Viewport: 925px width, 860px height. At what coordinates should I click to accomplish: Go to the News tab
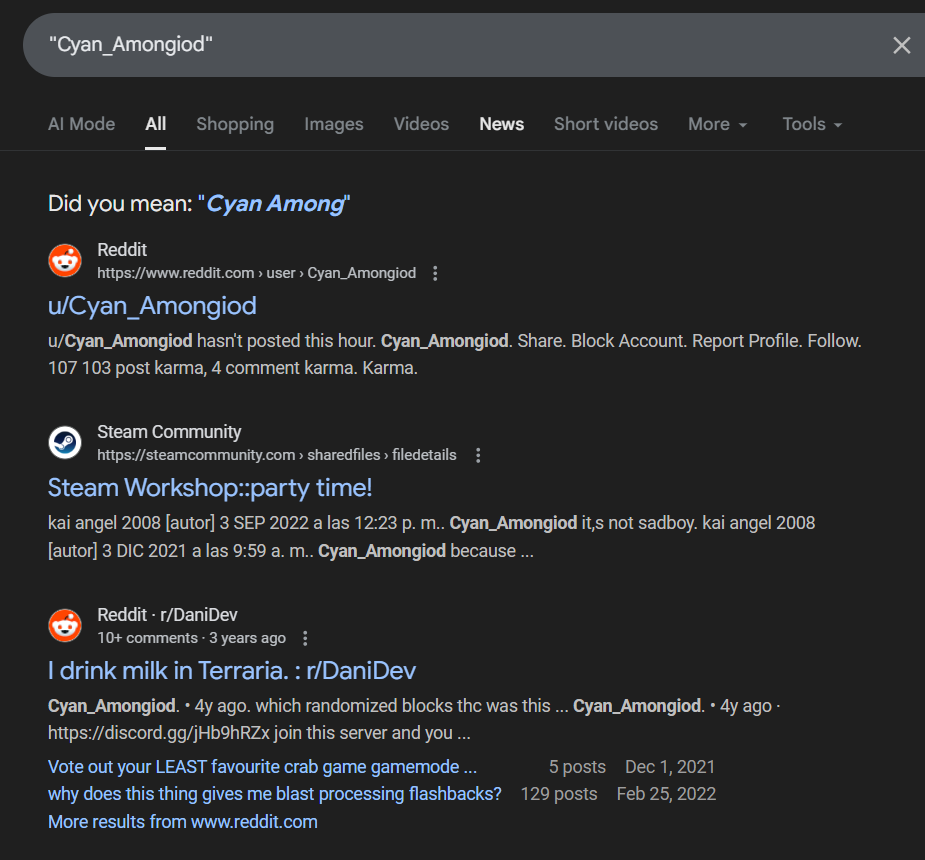pos(501,124)
